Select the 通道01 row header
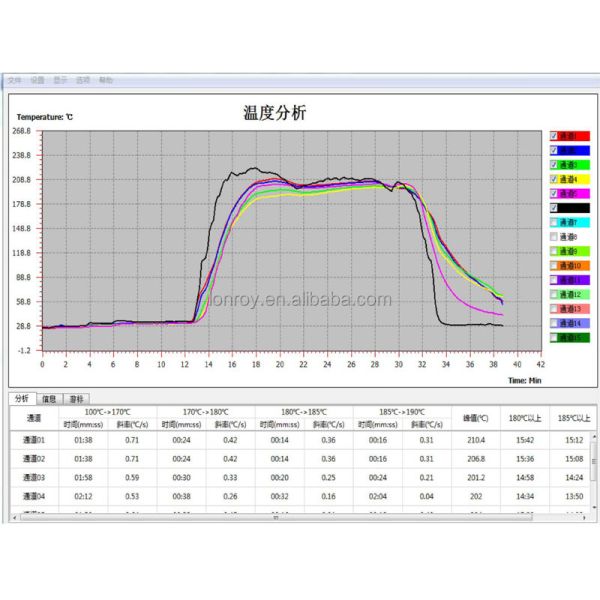 tap(34, 440)
